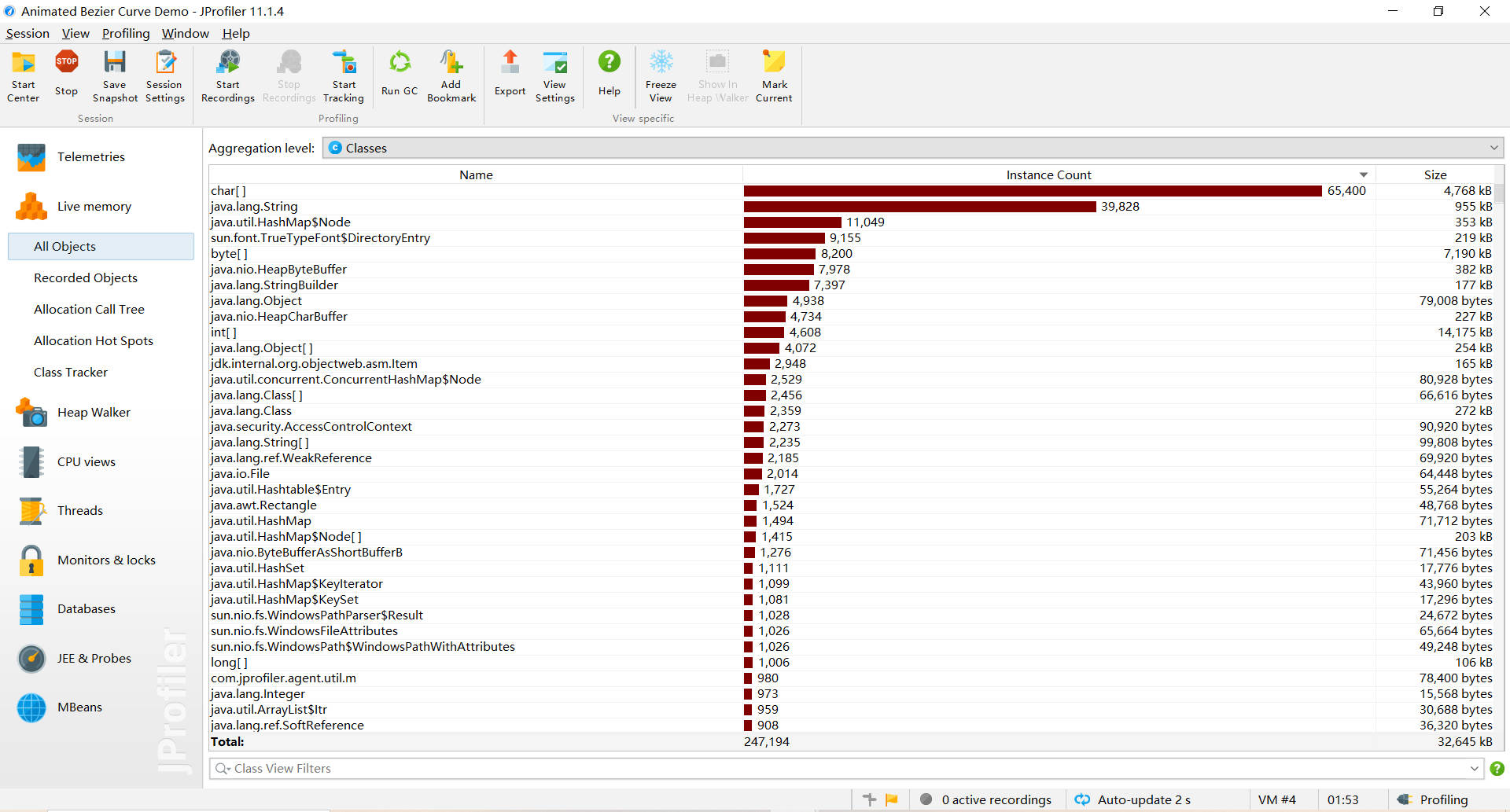Select the java.lang.String row
The width and height of the screenshot is (1510, 812).
[852, 207]
